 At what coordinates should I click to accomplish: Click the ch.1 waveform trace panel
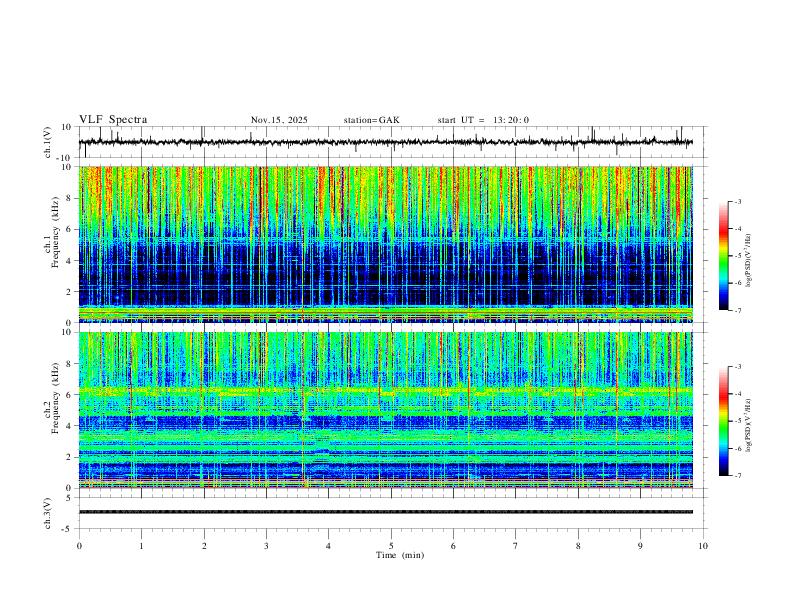[391, 142]
